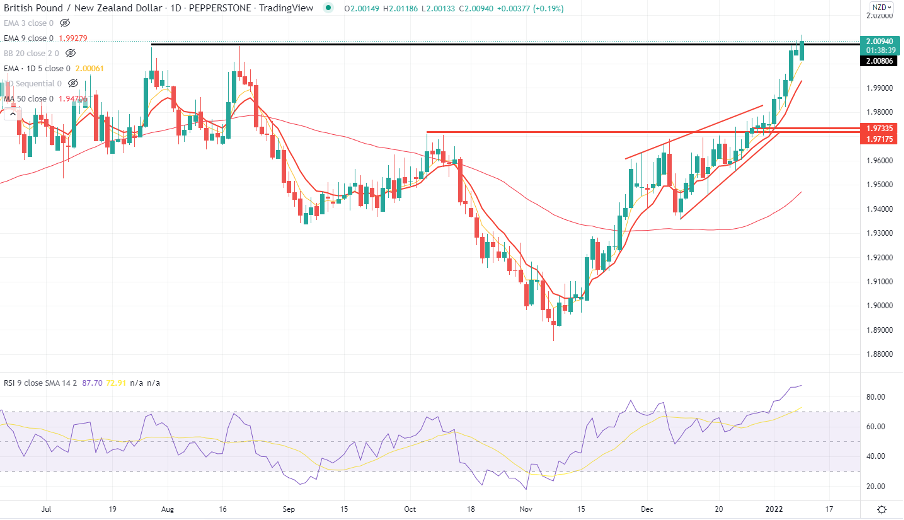Click the 1.99000 level on the price axis
This screenshot has height=520, width=904.
pos(879,88)
